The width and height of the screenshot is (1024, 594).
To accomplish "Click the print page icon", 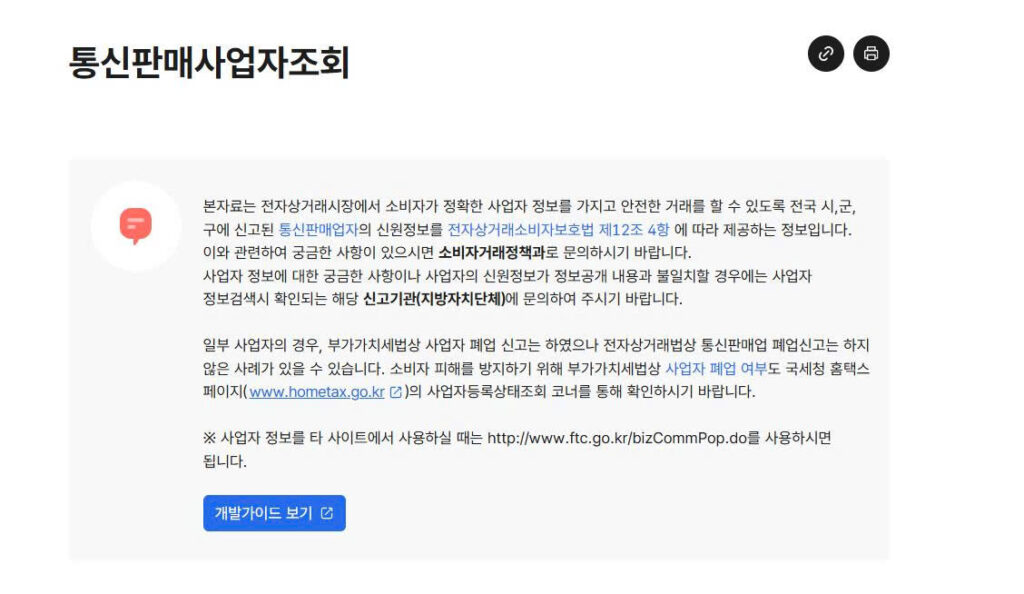I will point(871,54).
